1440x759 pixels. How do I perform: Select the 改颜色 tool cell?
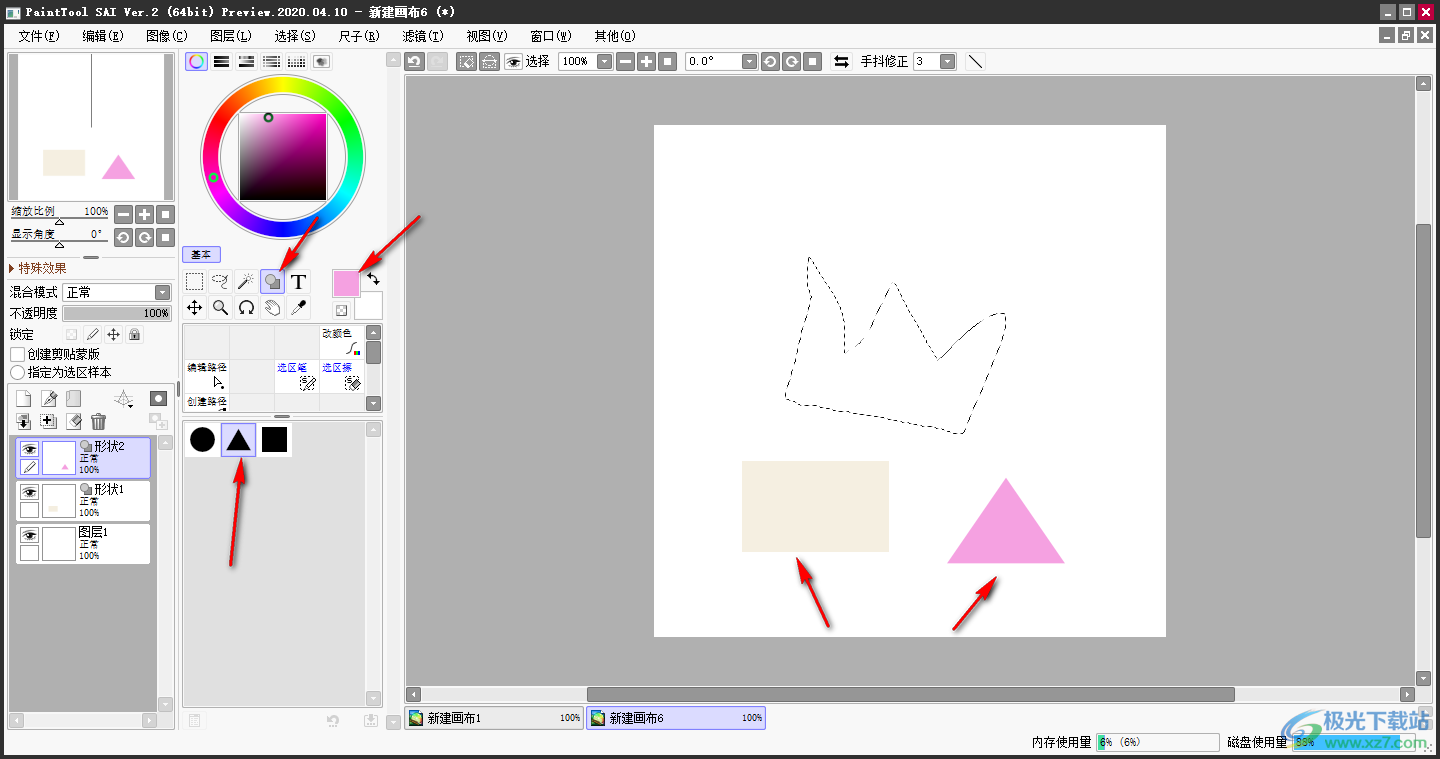[x=341, y=341]
